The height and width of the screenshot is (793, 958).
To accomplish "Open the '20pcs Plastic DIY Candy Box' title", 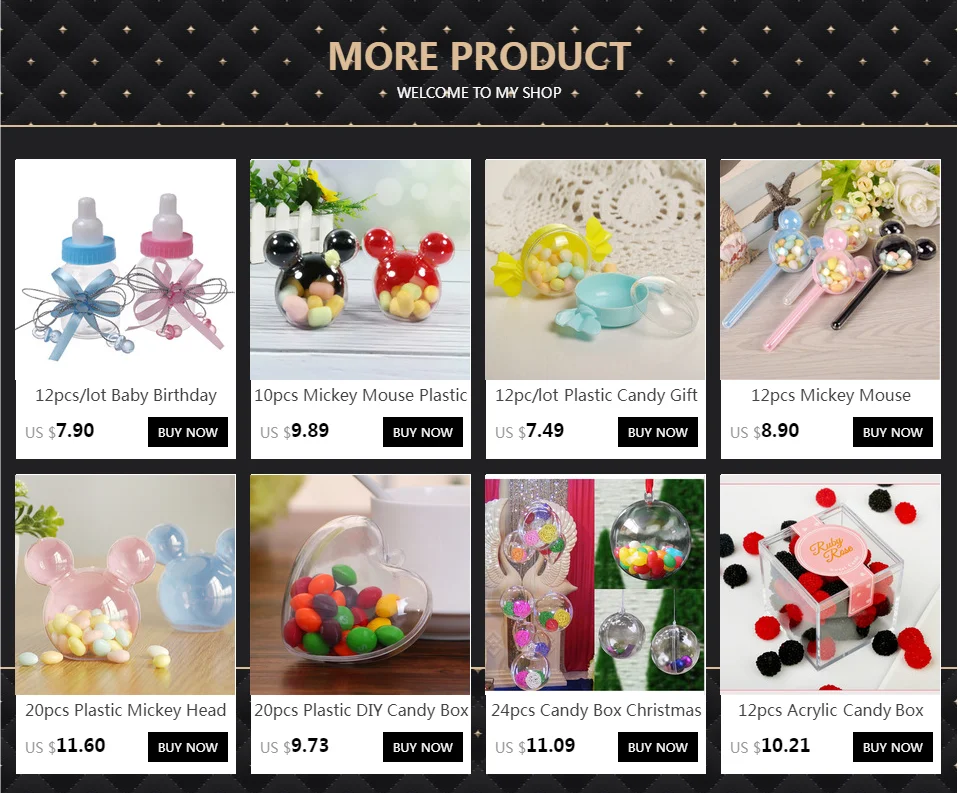I will pyautogui.click(x=361, y=710).
